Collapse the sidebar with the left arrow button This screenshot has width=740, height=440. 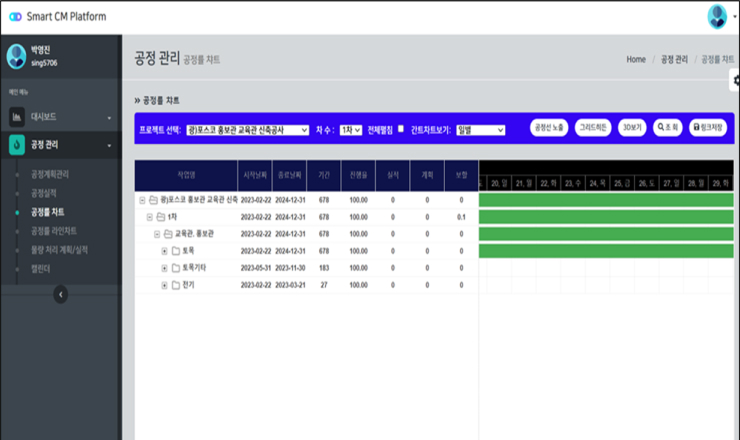point(60,294)
